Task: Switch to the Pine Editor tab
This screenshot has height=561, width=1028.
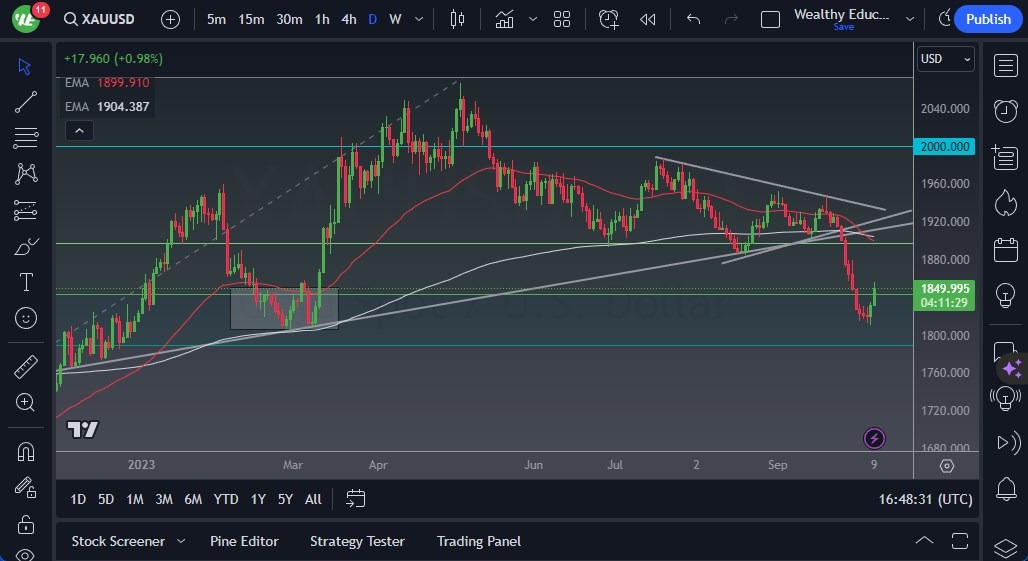Action: (244, 541)
